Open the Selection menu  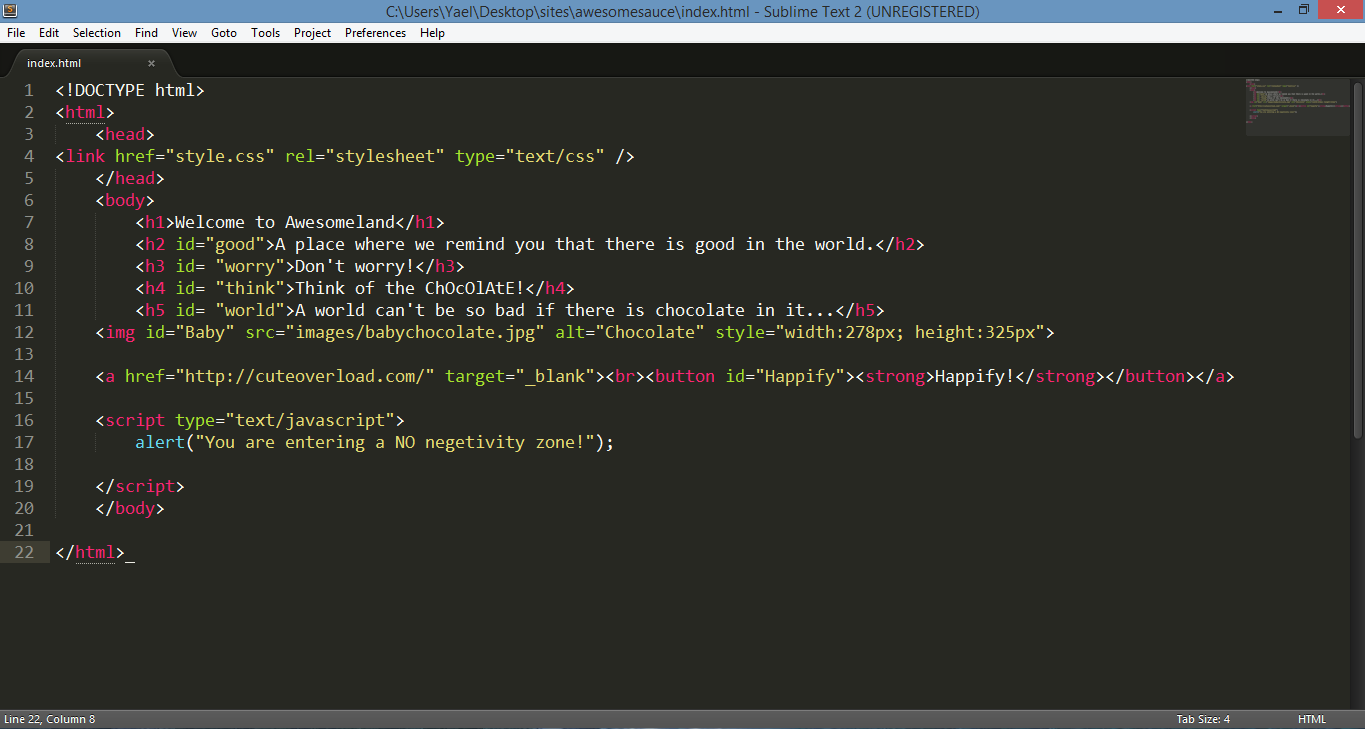pos(97,33)
